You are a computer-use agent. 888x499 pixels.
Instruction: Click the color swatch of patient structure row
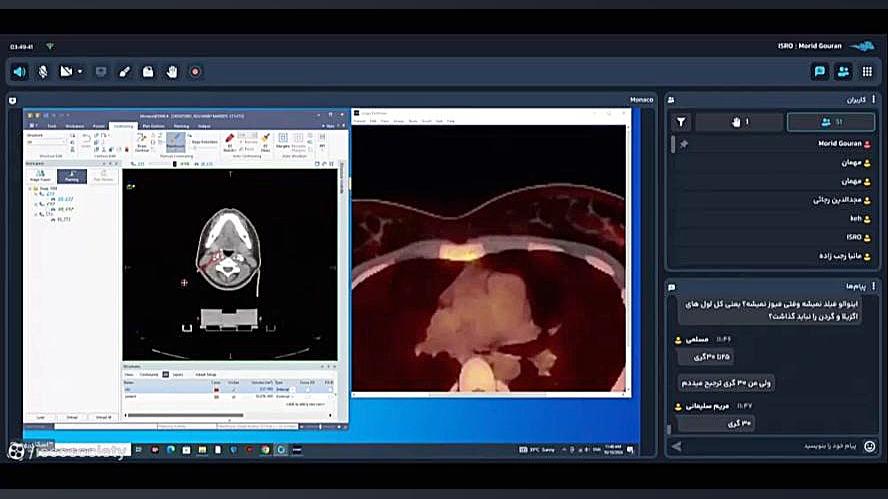pyautogui.click(x=216, y=396)
